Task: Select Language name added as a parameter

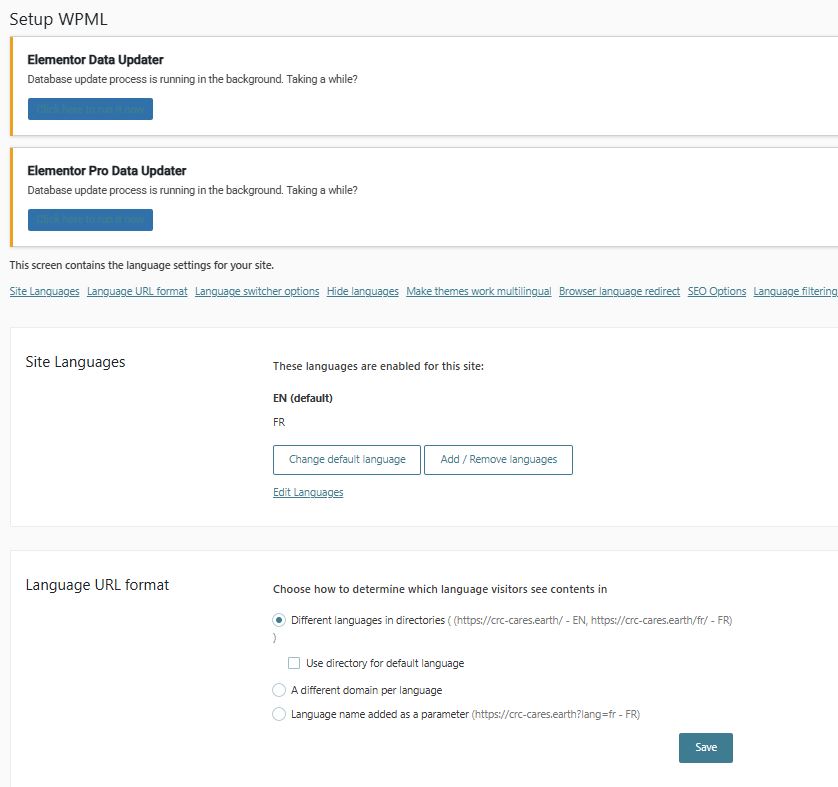Action: tap(279, 714)
